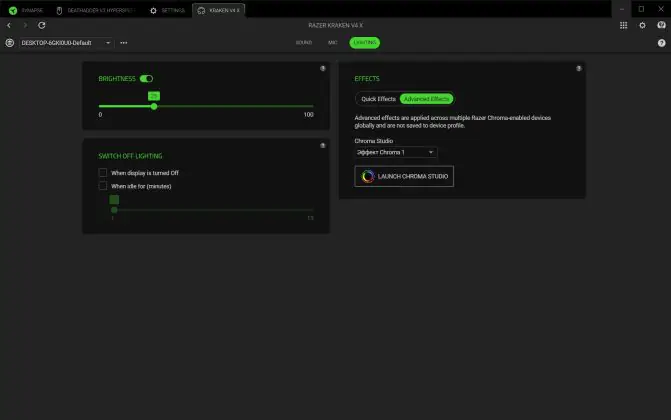Image resolution: width=671 pixels, height=420 pixels.
Task: Go back with the left arrow
Action: [x=9, y=25]
